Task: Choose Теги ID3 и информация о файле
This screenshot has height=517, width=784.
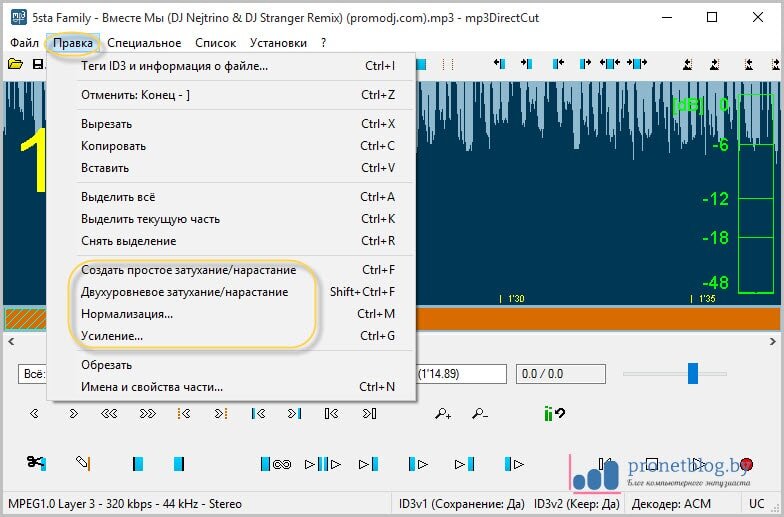Action: coord(231,66)
